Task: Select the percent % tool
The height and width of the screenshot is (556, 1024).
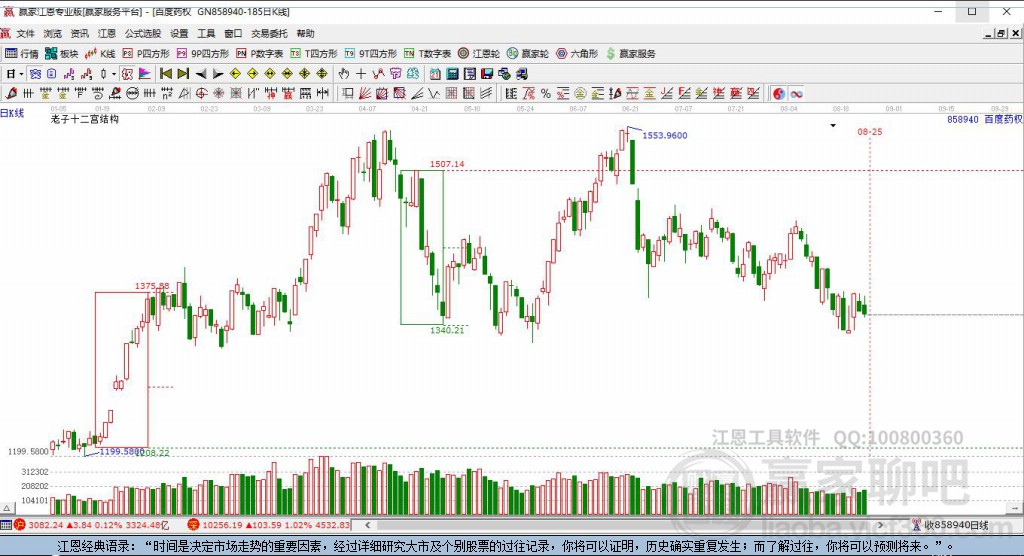Action: click(x=546, y=94)
